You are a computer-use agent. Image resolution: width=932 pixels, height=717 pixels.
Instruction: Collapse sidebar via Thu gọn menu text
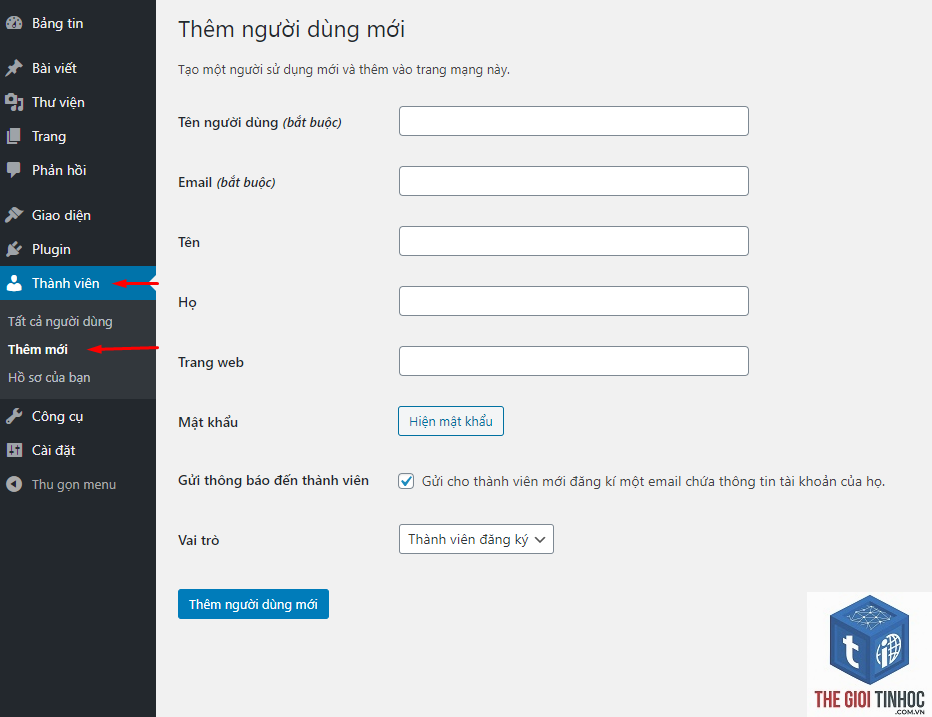pyautogui.click(x=74, y=485)
